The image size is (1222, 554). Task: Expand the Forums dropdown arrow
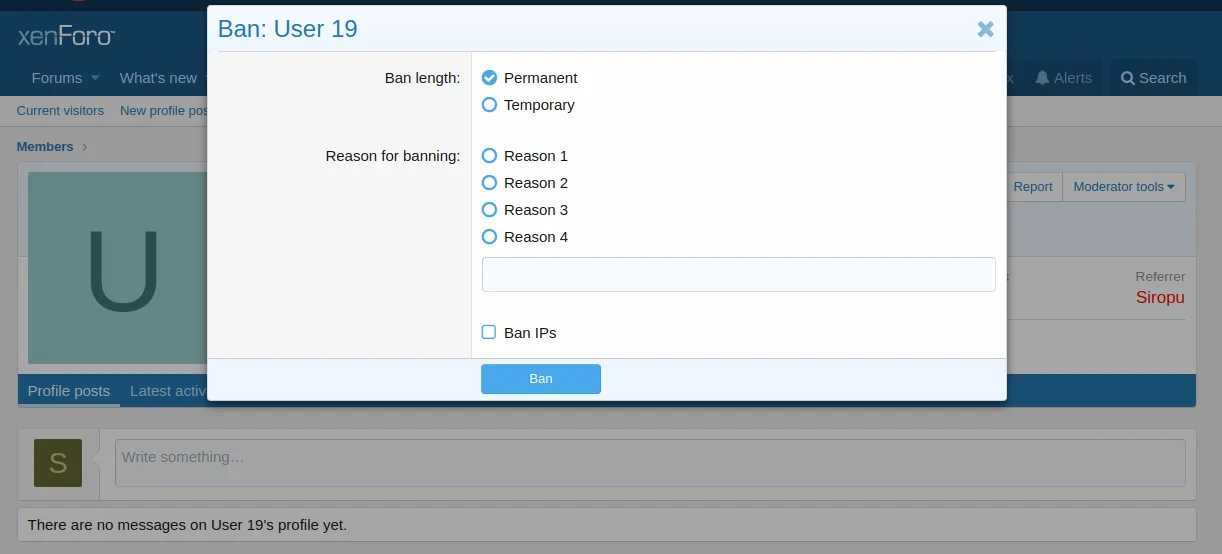point(95,78)
